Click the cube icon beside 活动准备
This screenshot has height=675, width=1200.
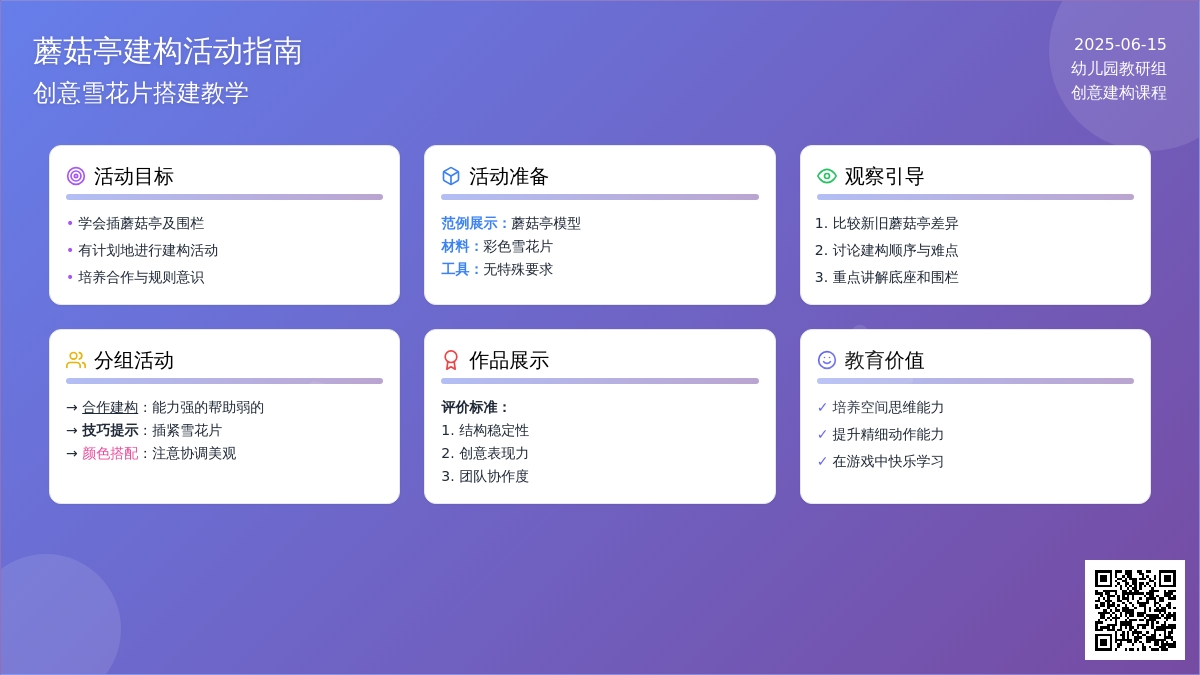click(451, 176)
